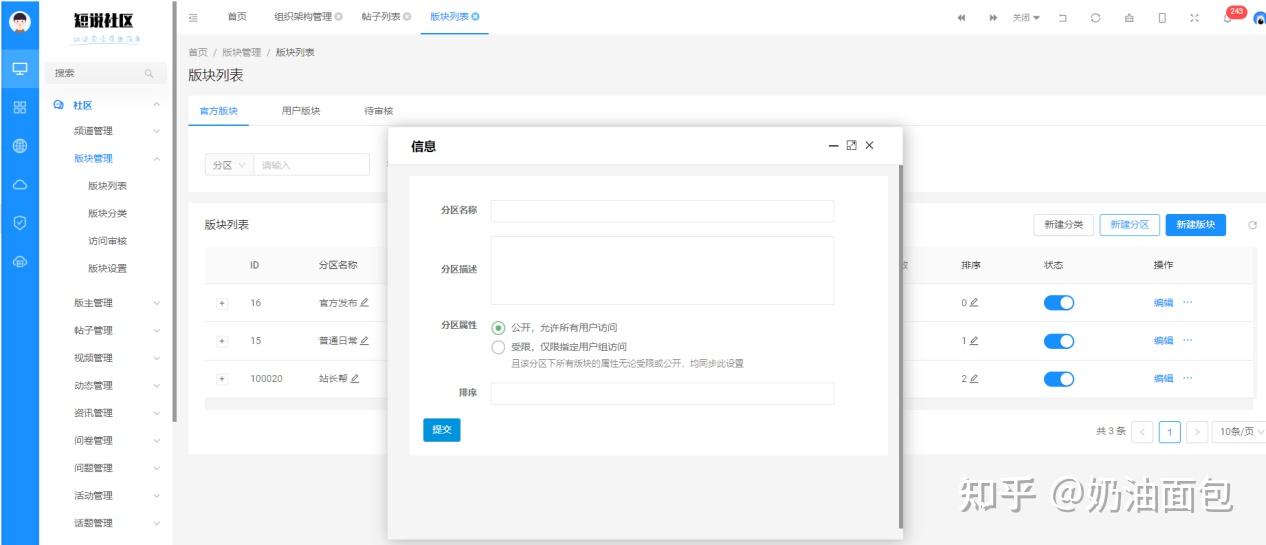The image size is (1266, 545).
Task: Refresh the table with reload icon
Action: pyautogui.click(x=1252, y=226)
